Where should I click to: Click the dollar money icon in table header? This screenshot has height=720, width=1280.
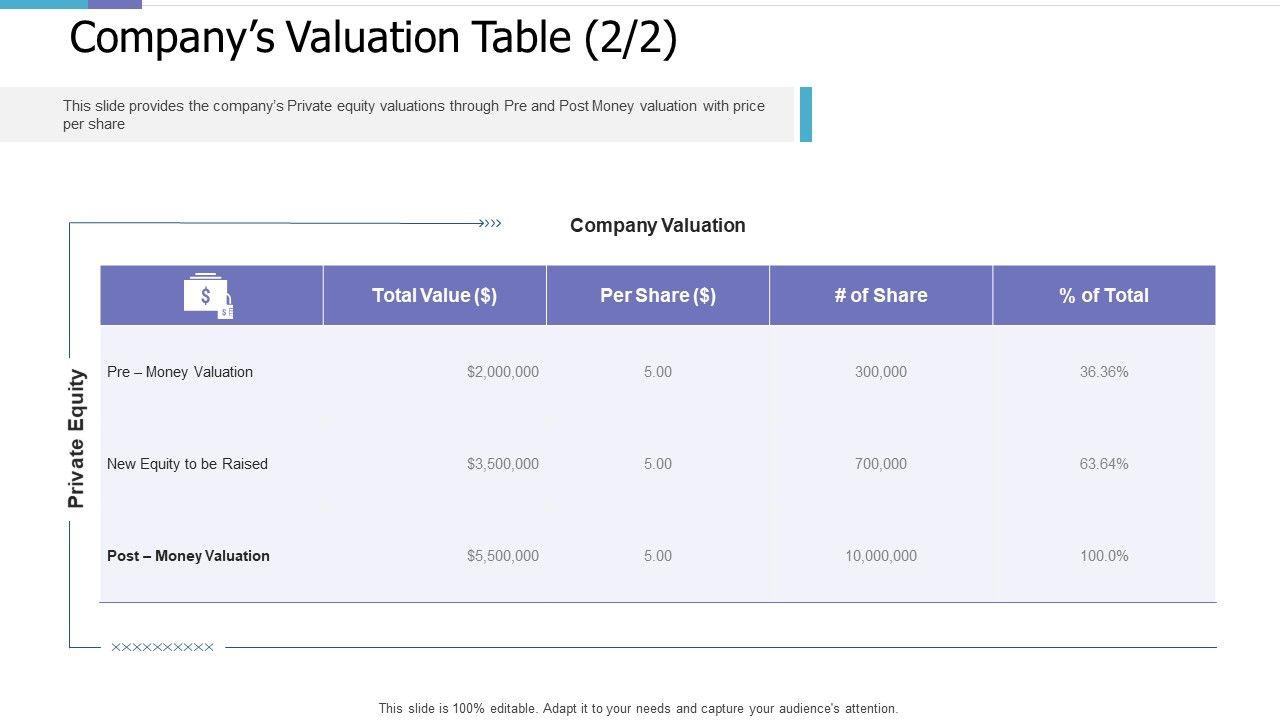click(x=208, y=296)
